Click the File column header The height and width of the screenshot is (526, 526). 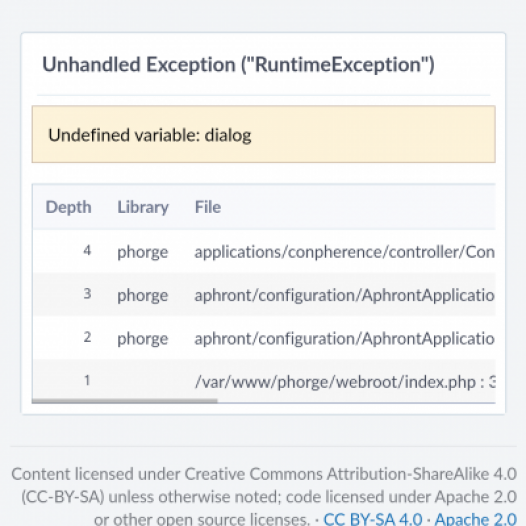pos(208,207)
